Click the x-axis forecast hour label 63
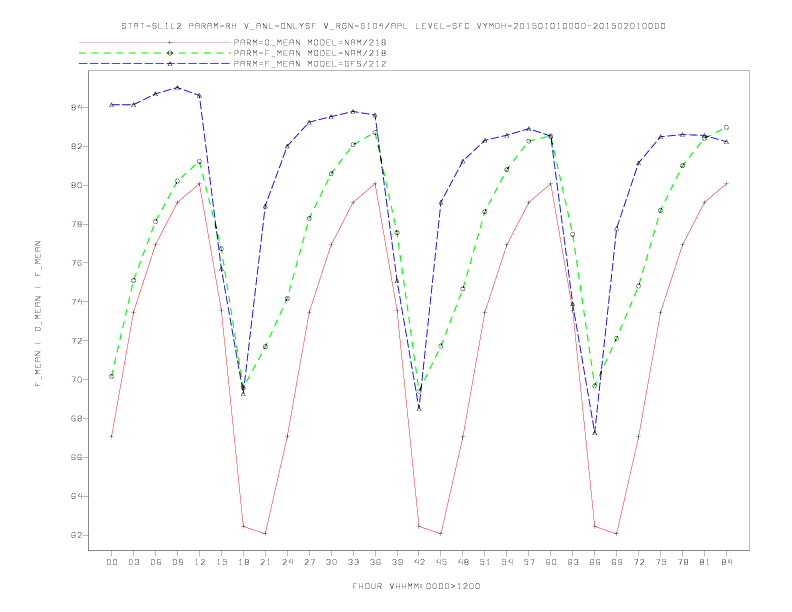 click(573, 562)
